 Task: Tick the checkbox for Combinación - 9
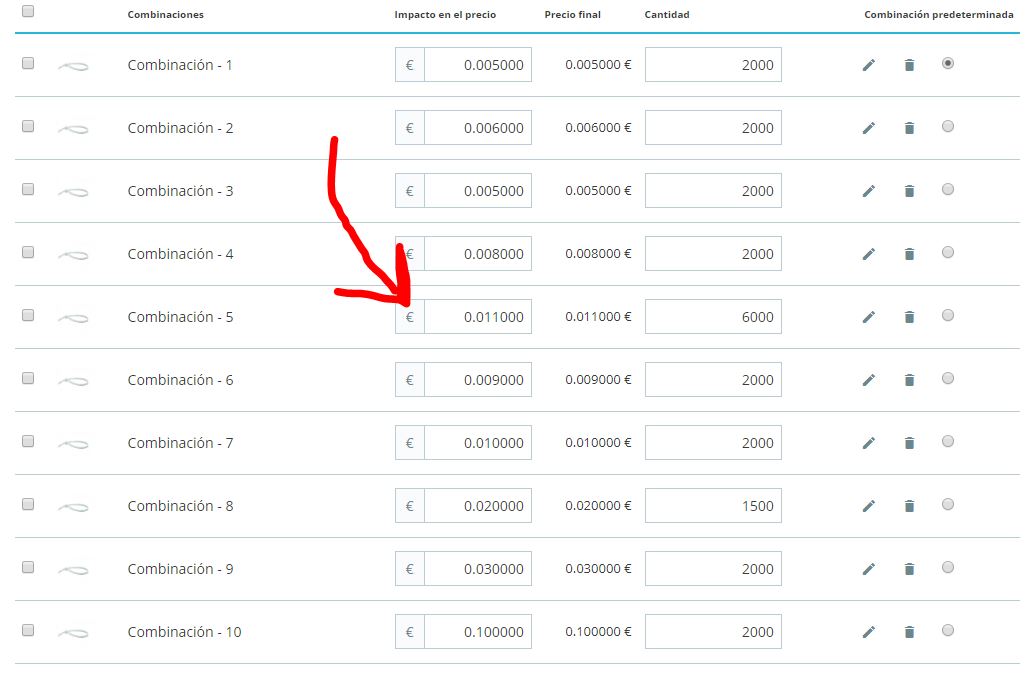(28, 567)
